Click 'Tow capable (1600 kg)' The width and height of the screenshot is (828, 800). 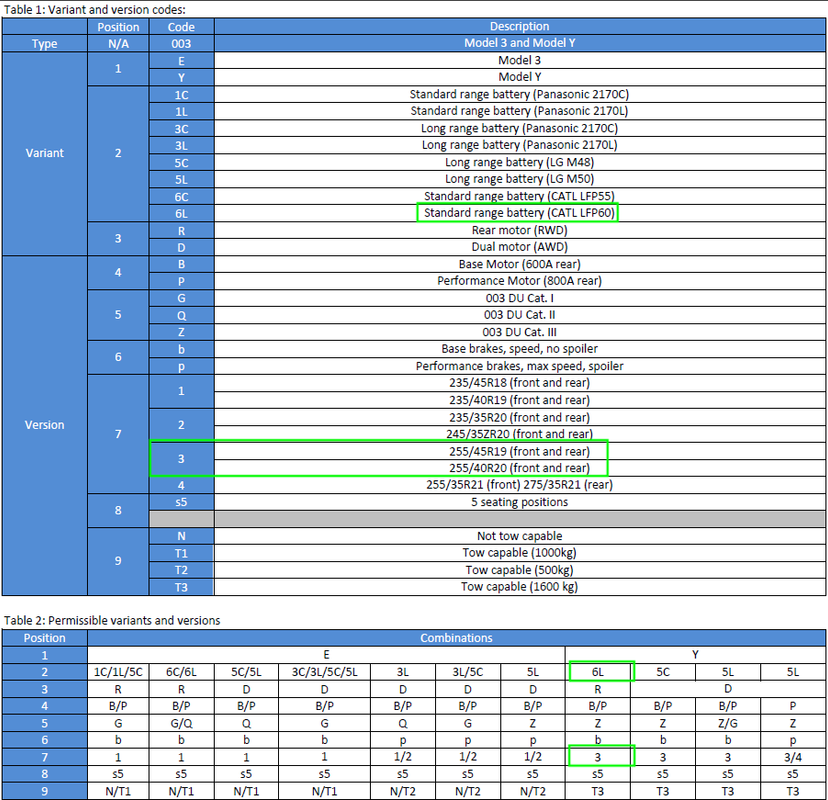pyautogui.click(x=520, y=587)
